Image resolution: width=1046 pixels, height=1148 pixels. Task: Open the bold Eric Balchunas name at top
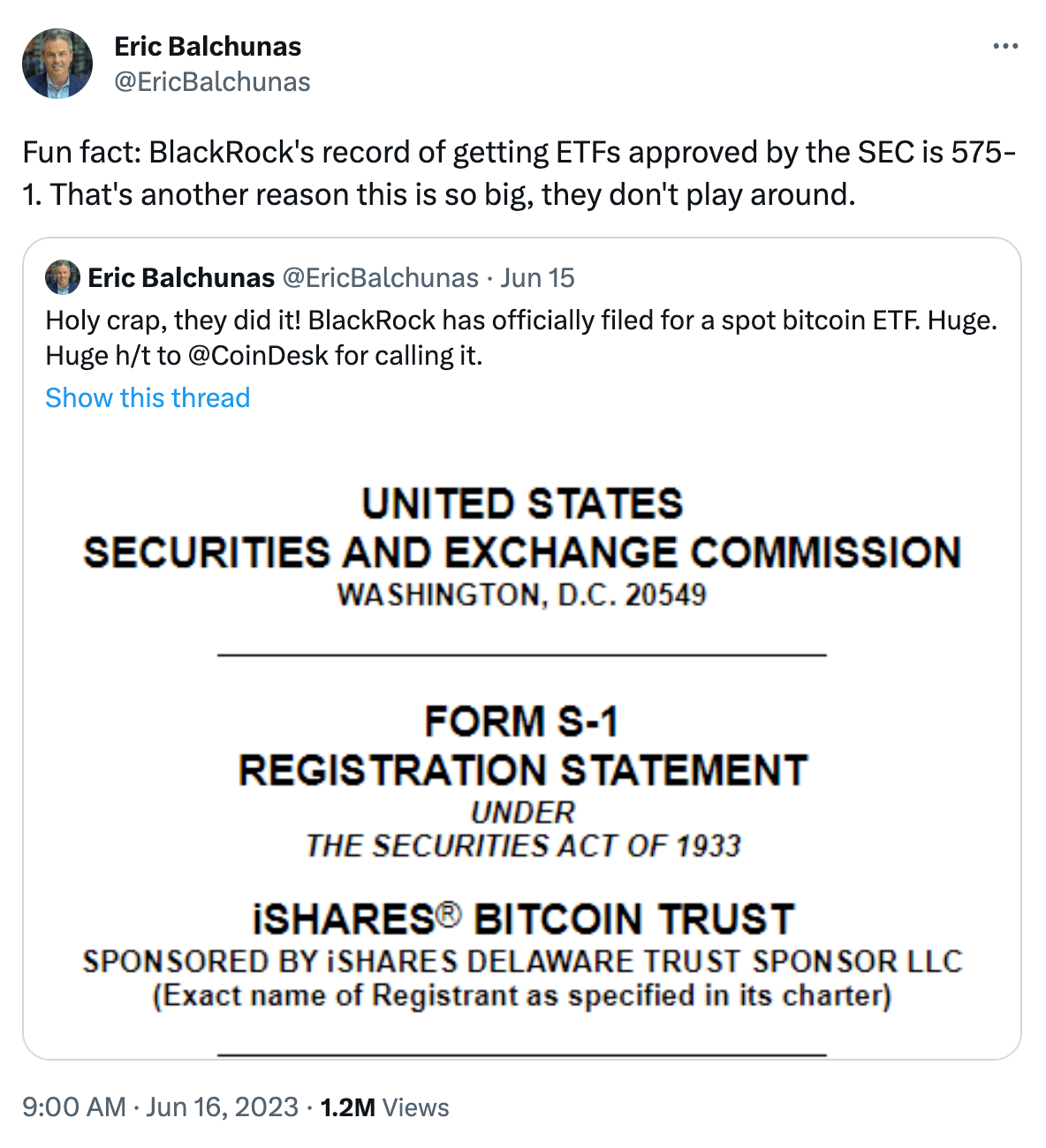pos(208,47)
